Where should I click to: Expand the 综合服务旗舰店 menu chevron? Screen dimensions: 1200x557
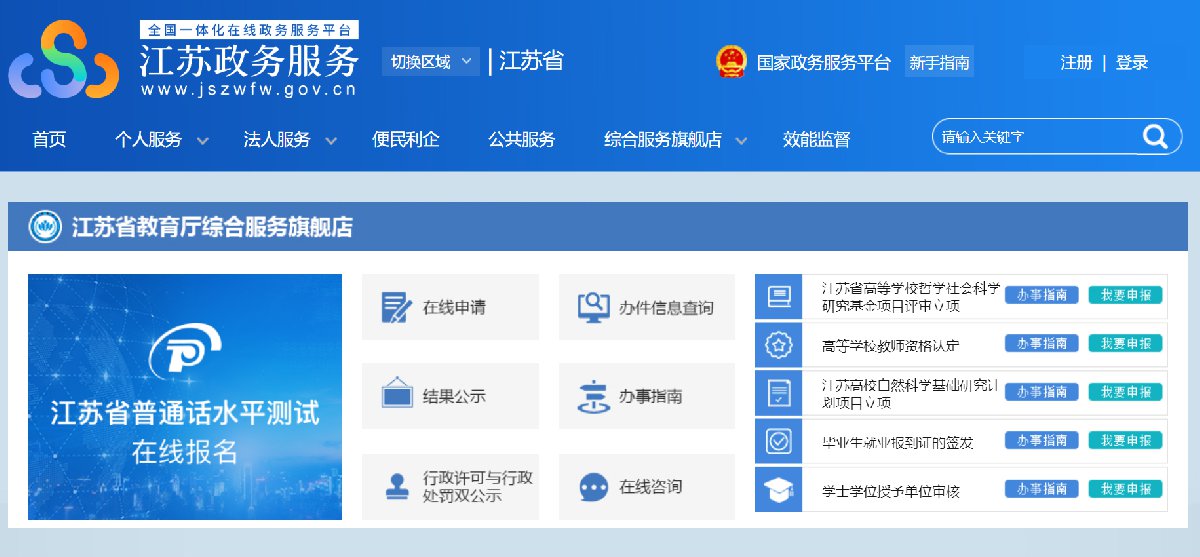(741, 141)
